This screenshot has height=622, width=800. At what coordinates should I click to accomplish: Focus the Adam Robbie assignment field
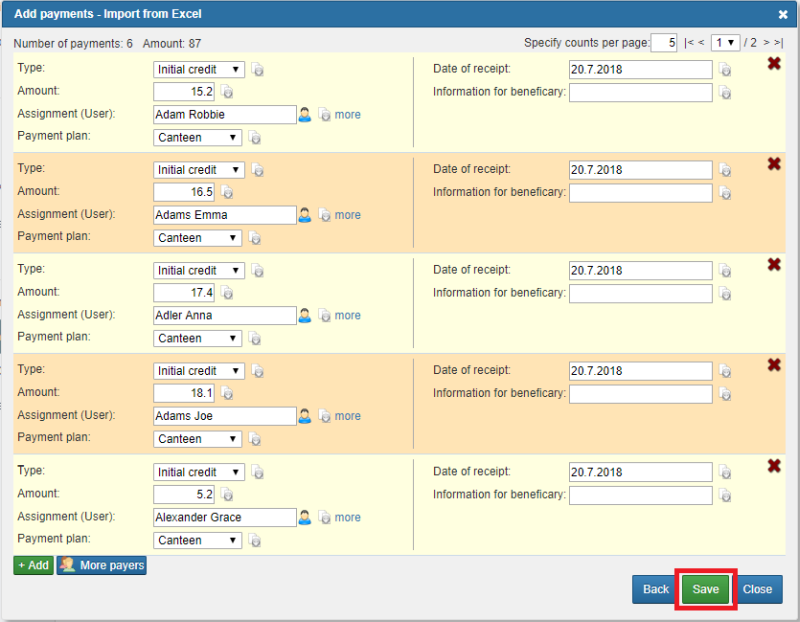click(x=224, y=114)
